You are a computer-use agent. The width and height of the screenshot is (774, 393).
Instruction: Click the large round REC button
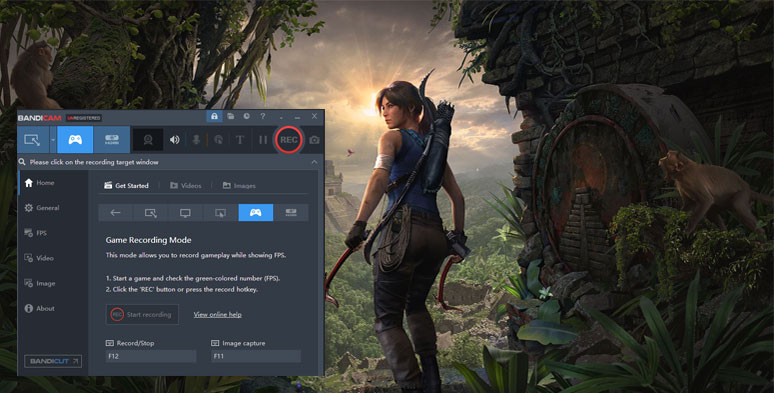[x=289, y=140]
